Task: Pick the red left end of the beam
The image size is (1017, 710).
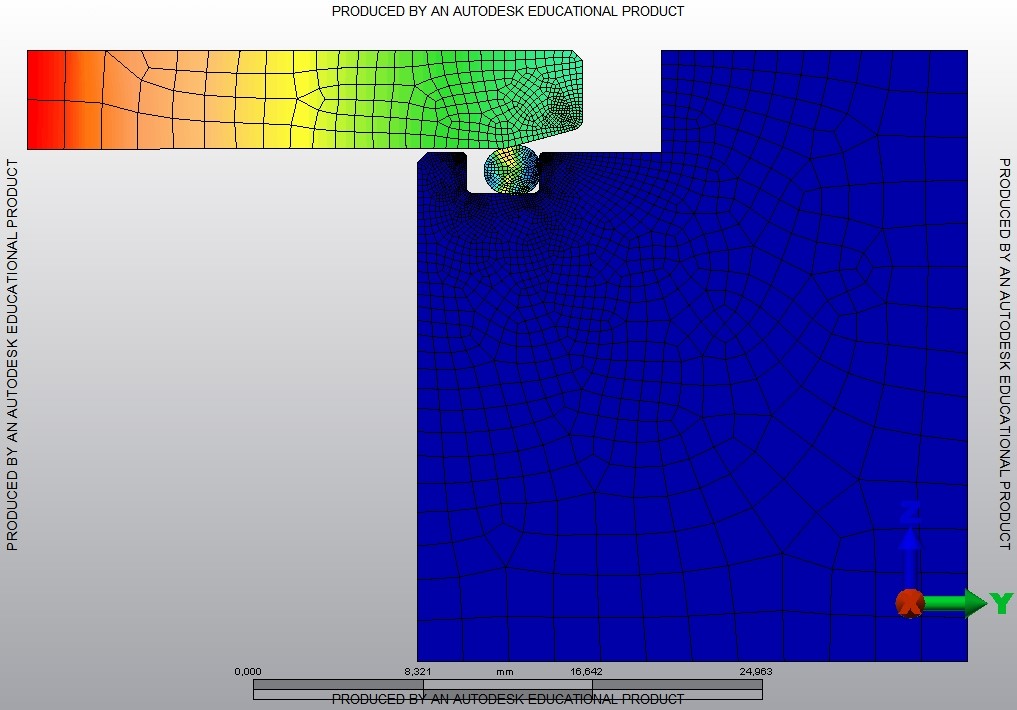Action: click(x=45, y=100)
